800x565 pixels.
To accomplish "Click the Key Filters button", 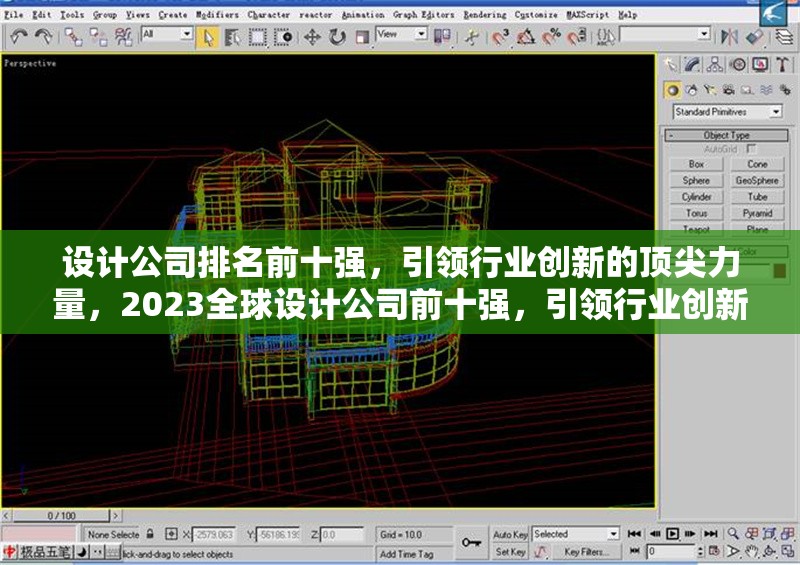I will tap(586, 552).
